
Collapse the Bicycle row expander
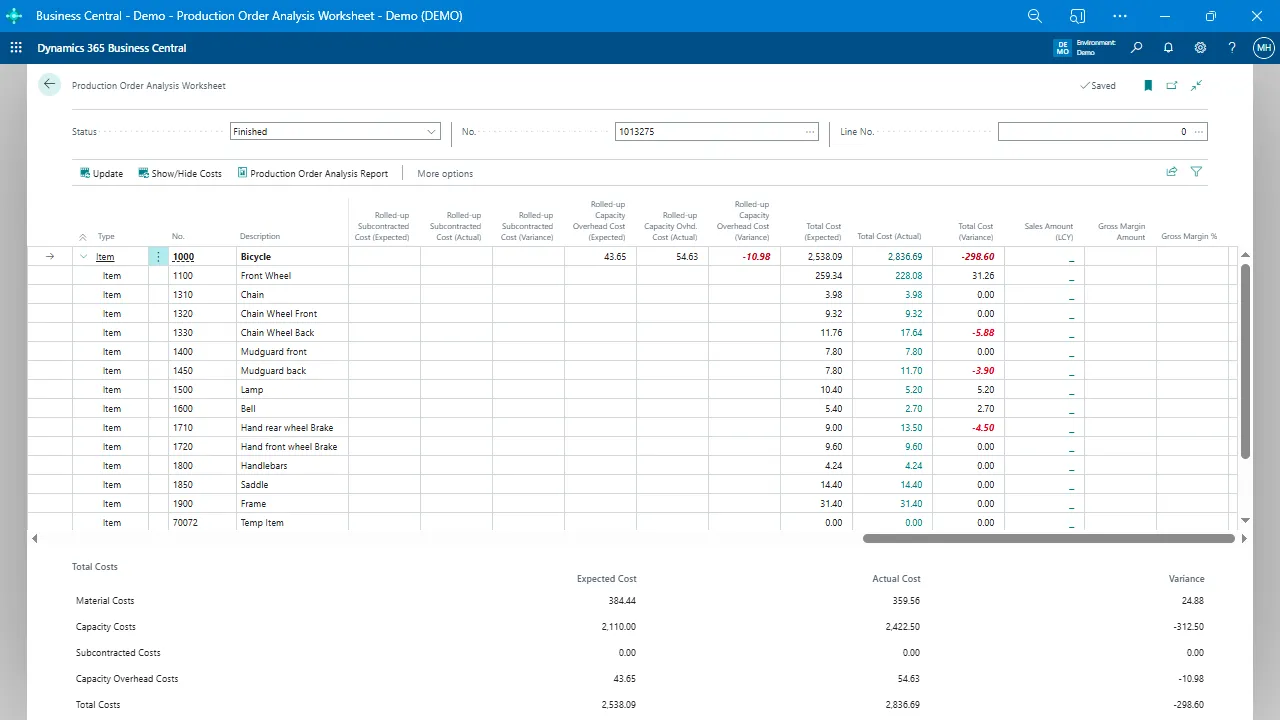click(x=84, y=257)
